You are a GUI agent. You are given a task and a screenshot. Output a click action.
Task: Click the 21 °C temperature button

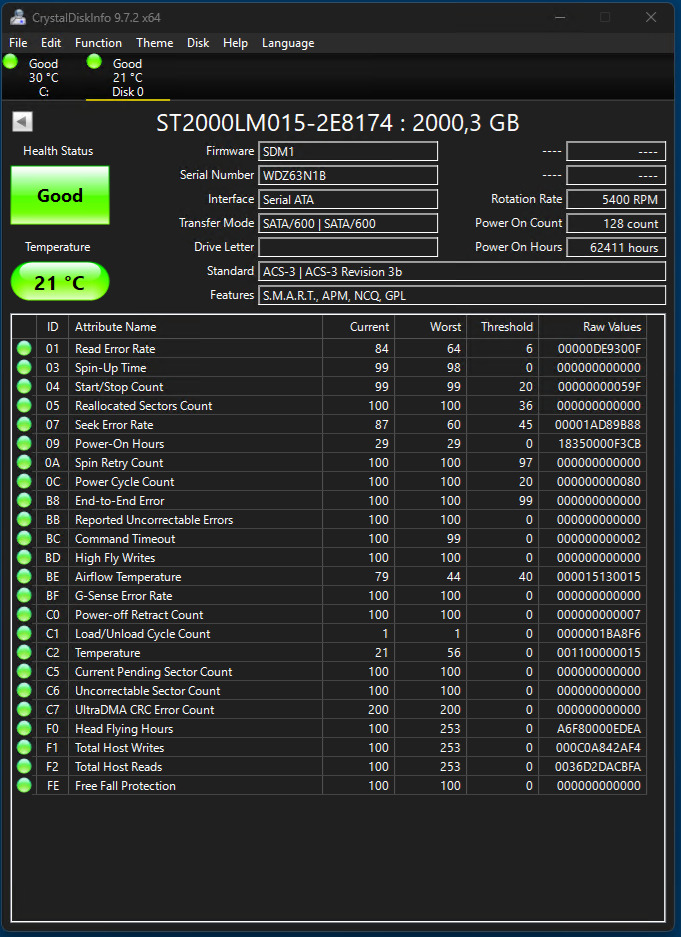(x=60, y=281)
